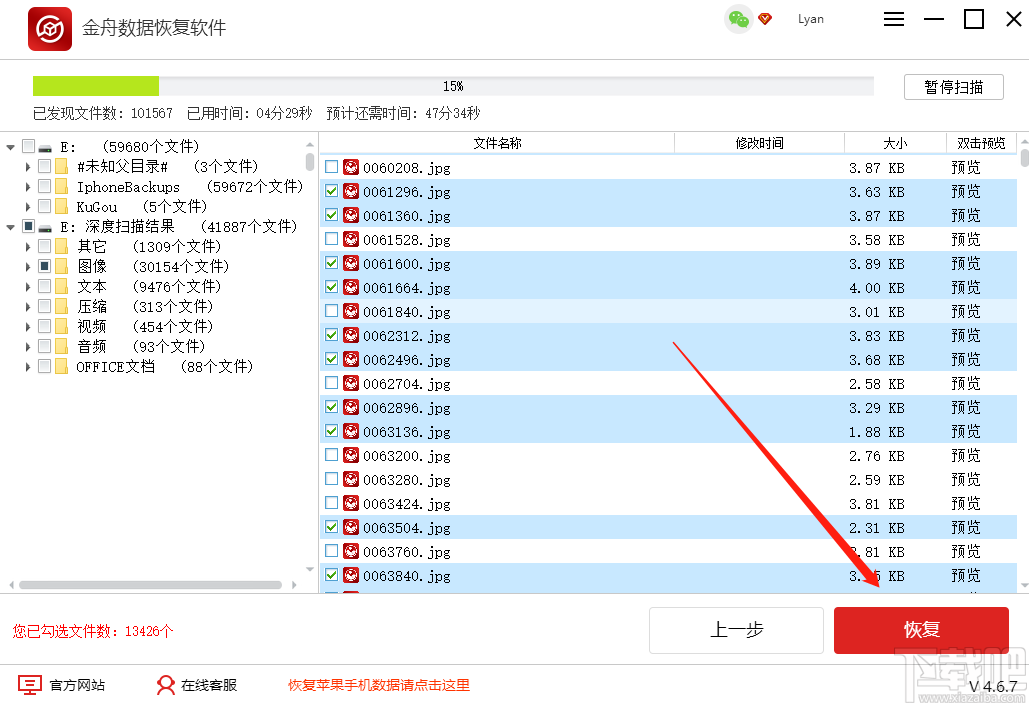The width and height of the screenshot is (1029, 703).
Task: Click the folder icon of IphoneBackups
Action: [62, 186]
